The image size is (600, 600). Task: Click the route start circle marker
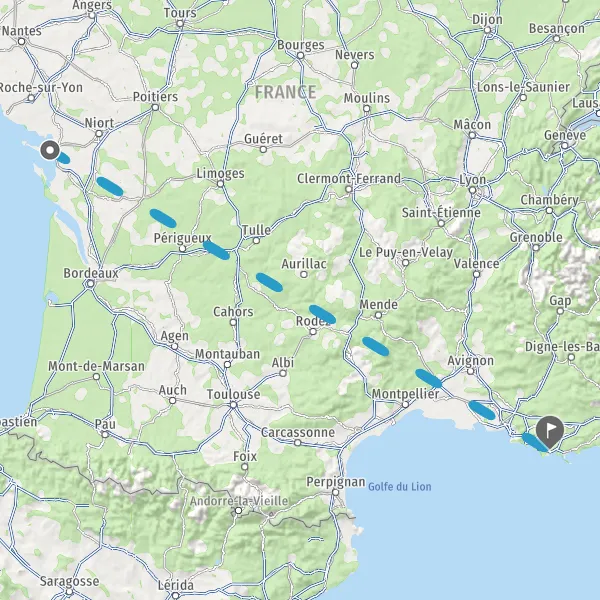tap(50, 150)
